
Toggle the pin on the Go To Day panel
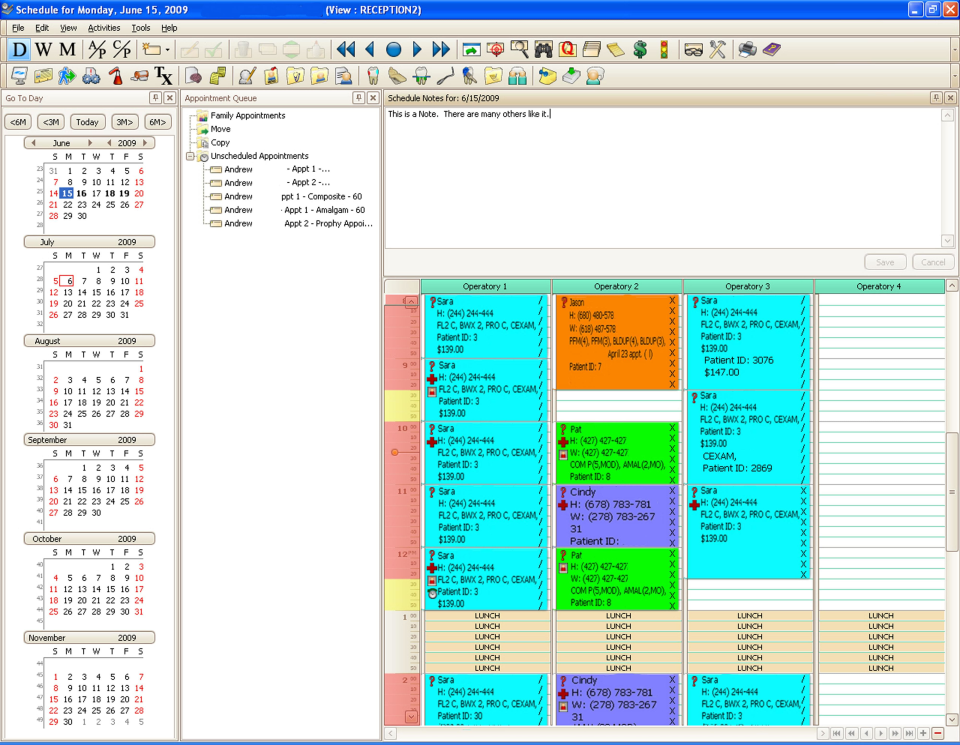tap(155, 98)
